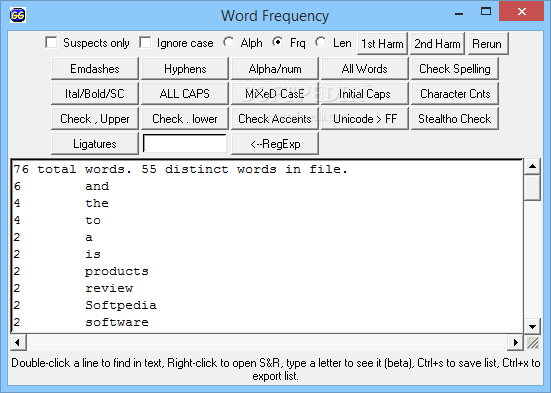Select the 'the' word row
This screenshot has height=393, width=551.
[267, 203]
